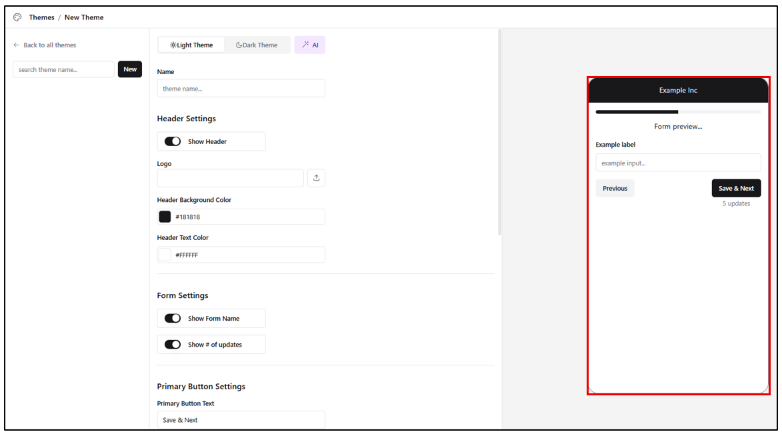This screenshot has width=782, height=435.
Task: Turn off Show # of updates switch
Action: (173, 344)
